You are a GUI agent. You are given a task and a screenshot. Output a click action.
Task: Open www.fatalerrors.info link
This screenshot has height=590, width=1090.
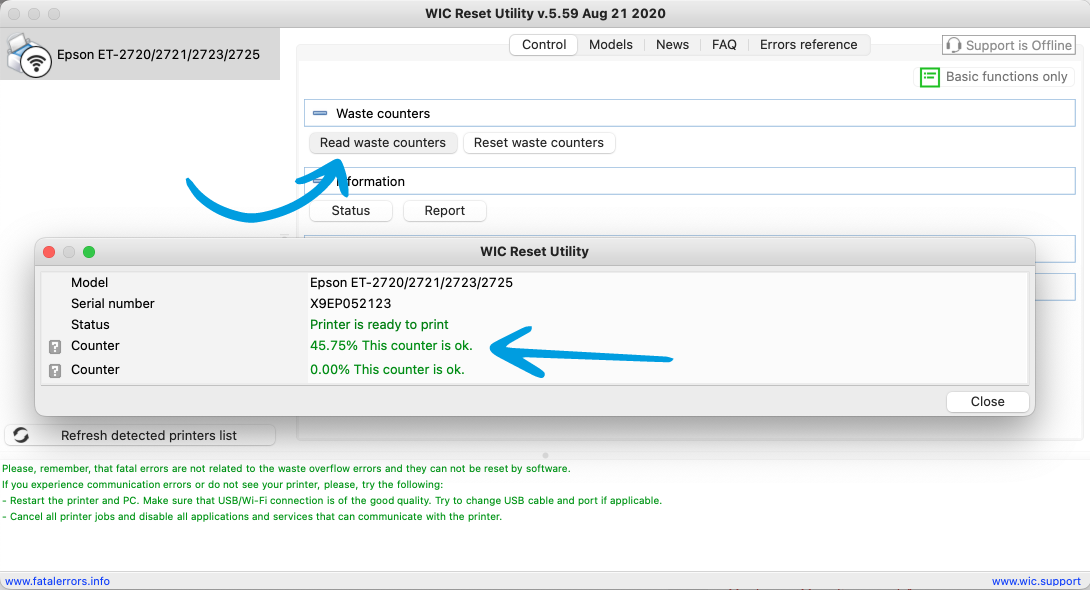(58, 581)
